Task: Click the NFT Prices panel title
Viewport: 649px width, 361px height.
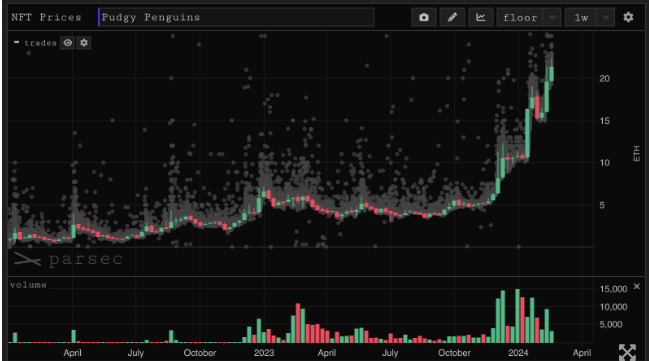Action: click(46, 17)
